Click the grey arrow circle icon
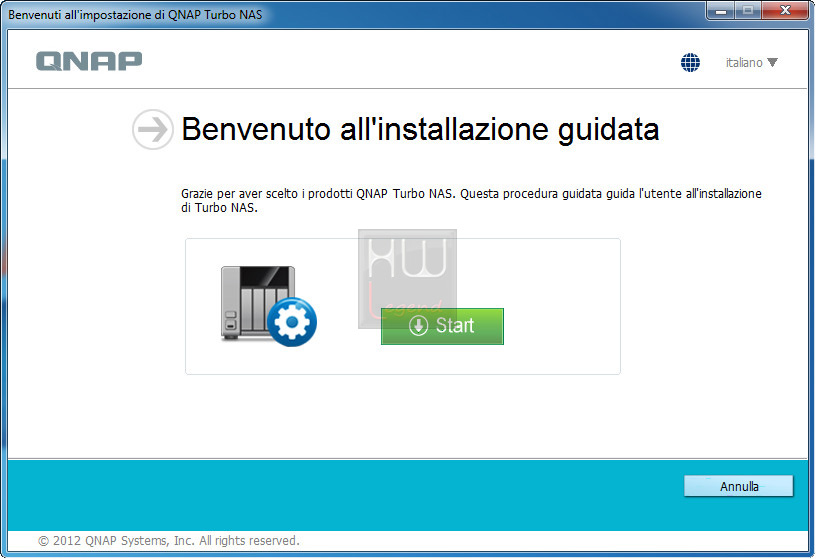This screenshot has width=816, height=559. click(152, 130)
